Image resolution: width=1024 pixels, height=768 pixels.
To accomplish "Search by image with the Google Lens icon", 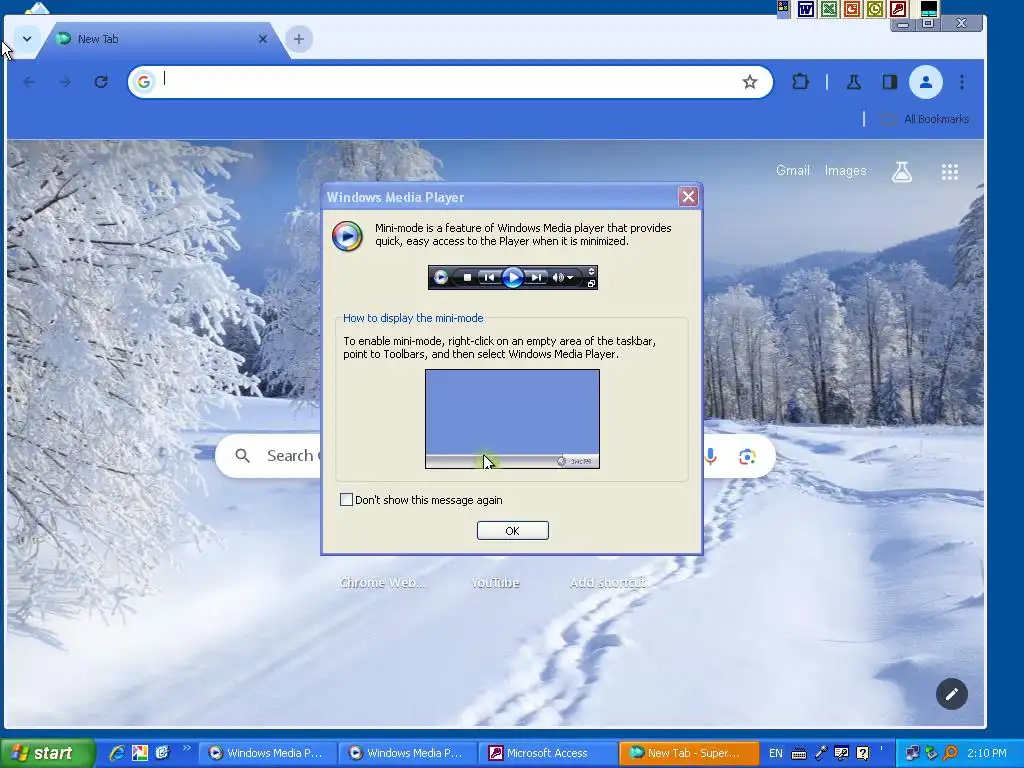I will coord(747,456).
